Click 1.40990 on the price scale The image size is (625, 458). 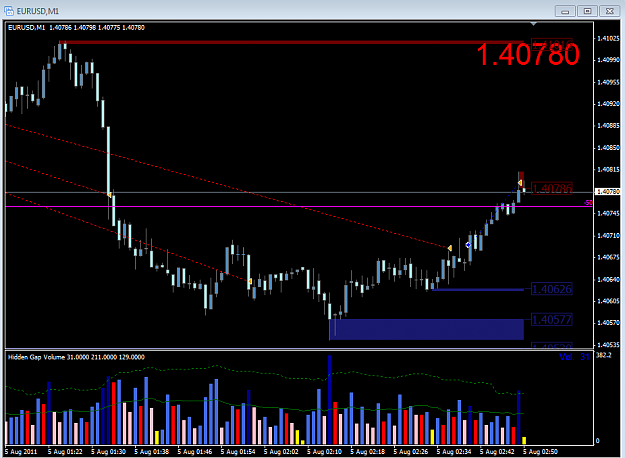608,60
